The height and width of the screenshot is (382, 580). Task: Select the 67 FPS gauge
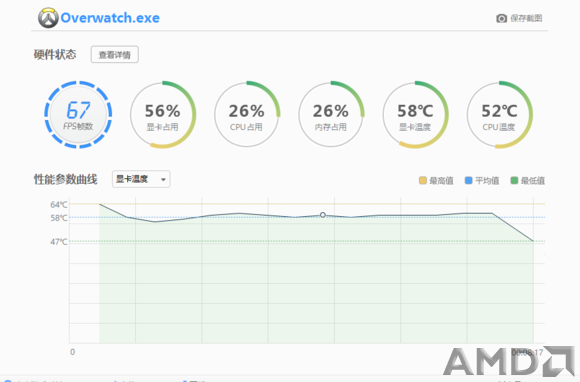[78, 115]
